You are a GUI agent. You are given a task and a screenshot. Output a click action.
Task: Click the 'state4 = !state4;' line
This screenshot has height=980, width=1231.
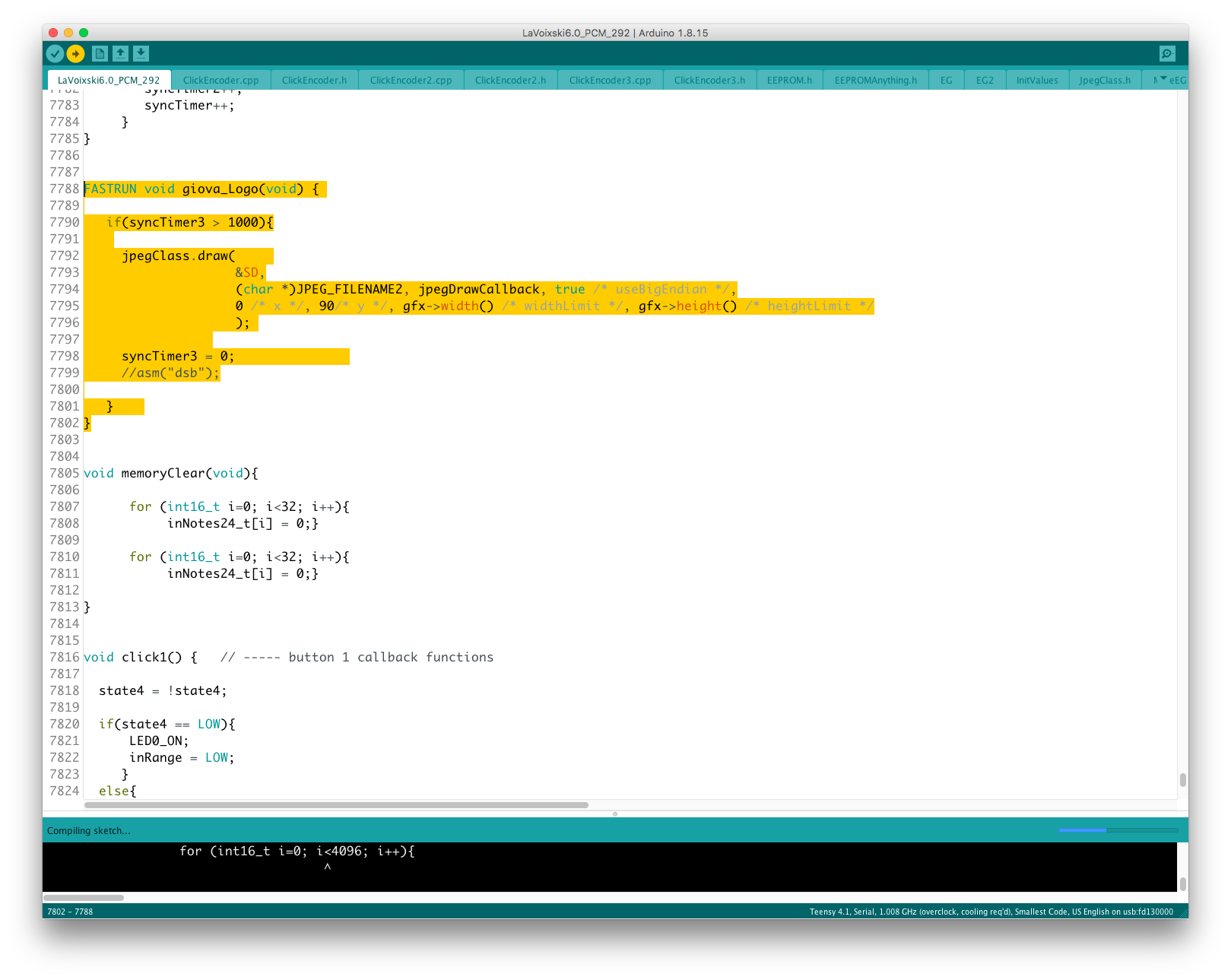point(163,690)
